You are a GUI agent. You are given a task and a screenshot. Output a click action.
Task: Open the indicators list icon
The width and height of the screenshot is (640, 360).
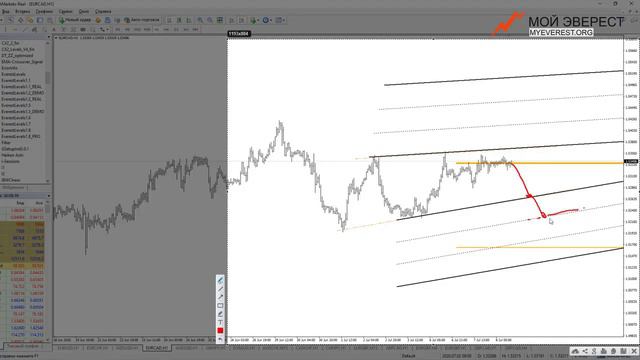click(253, 20)
